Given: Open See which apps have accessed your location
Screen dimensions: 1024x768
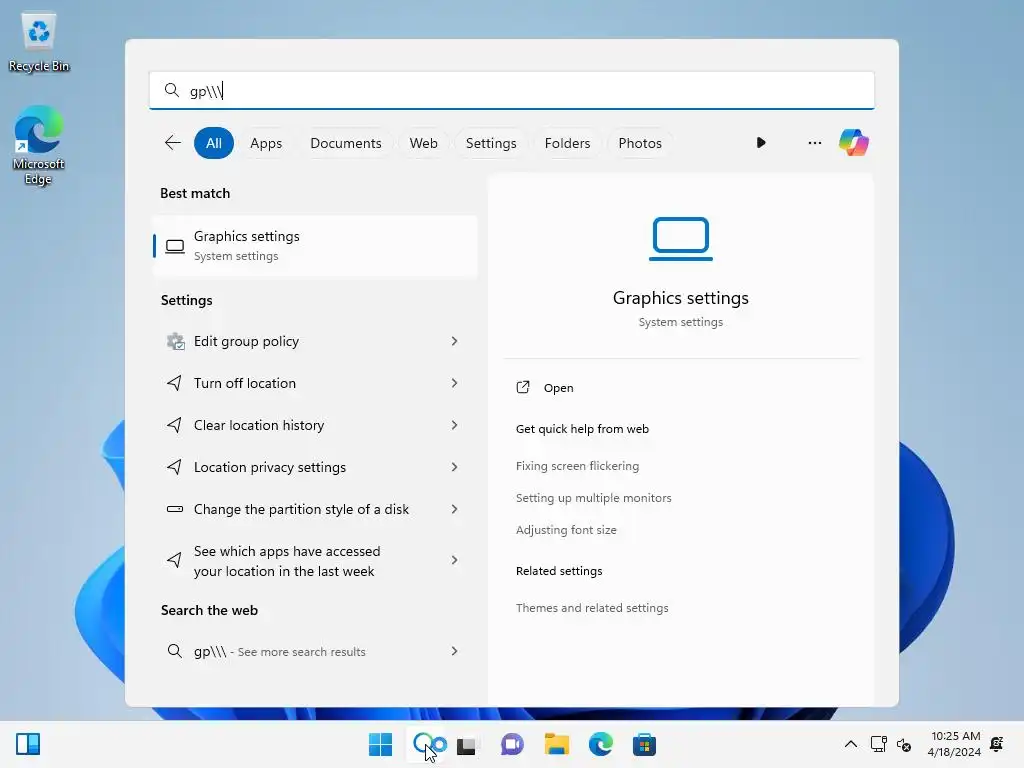Looking at the screenshot, I should [x=315, y=560].
